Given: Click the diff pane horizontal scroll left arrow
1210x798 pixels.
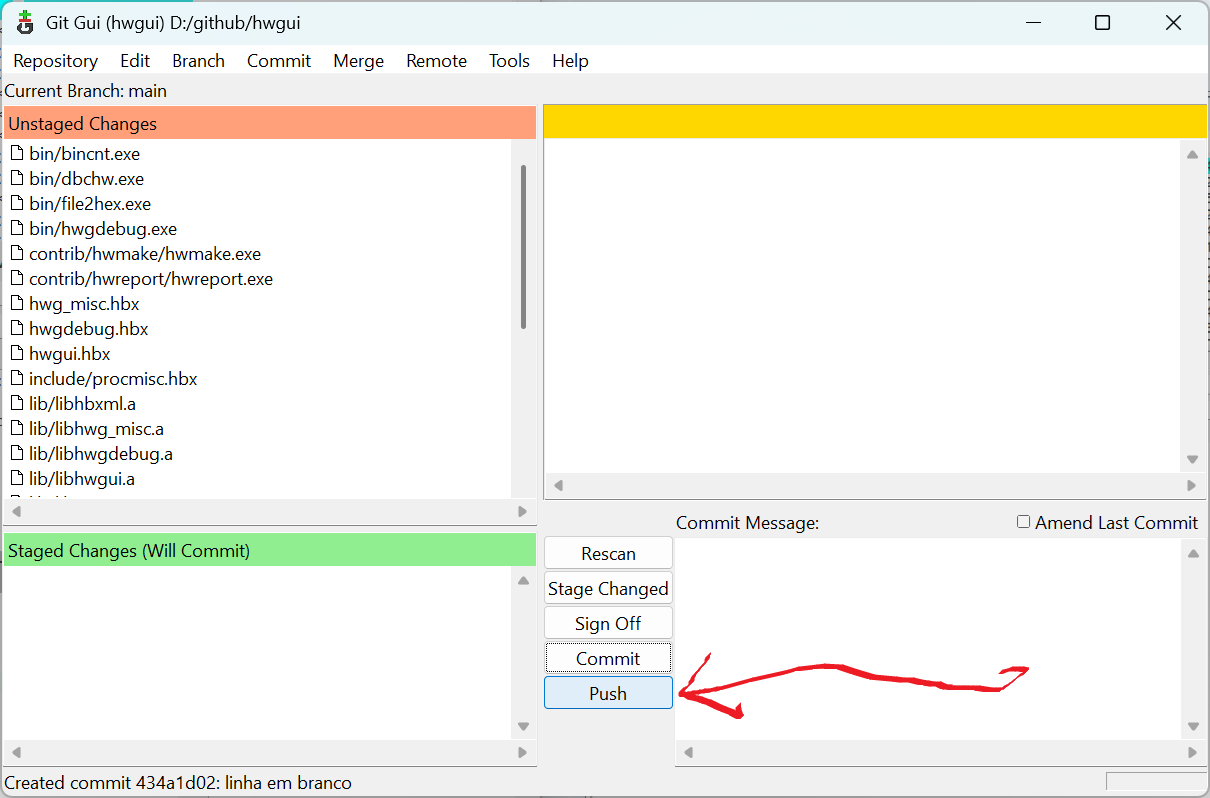Looking at the screenshot, I should coord(559,485).
